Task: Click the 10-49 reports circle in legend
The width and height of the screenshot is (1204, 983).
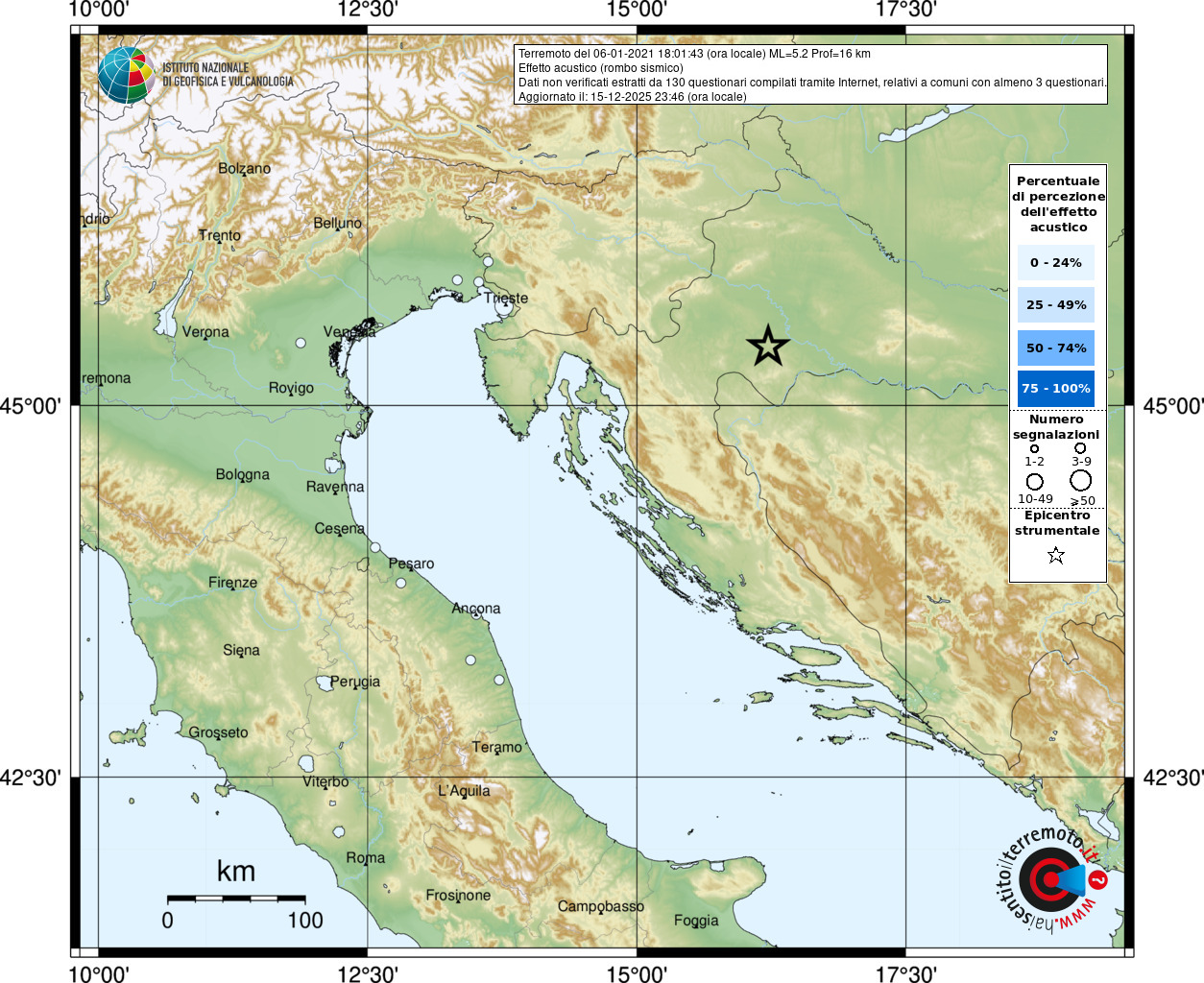Action: [1034, 482]
